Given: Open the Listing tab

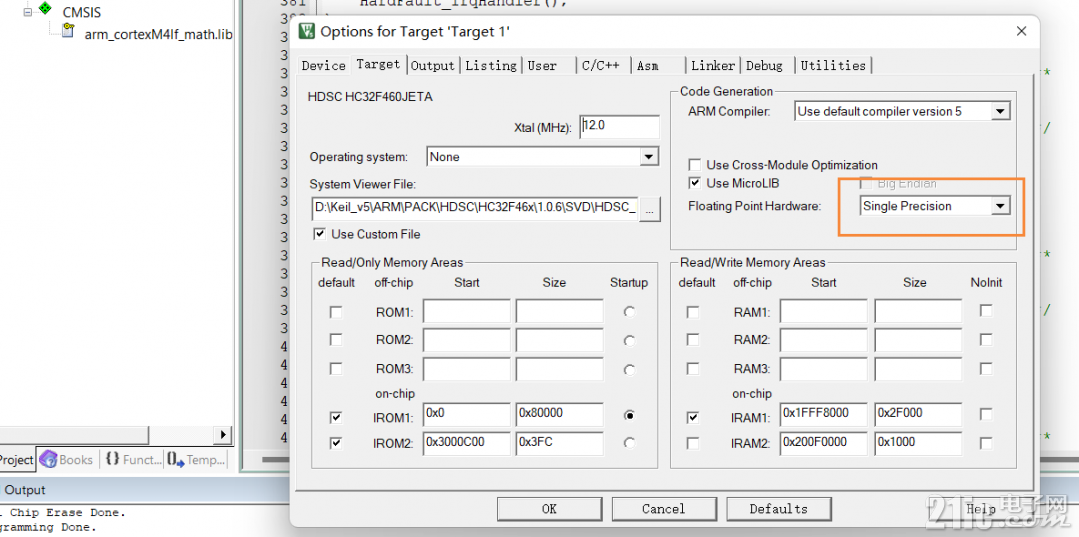Looking at the screenshot, I should 491,65.
